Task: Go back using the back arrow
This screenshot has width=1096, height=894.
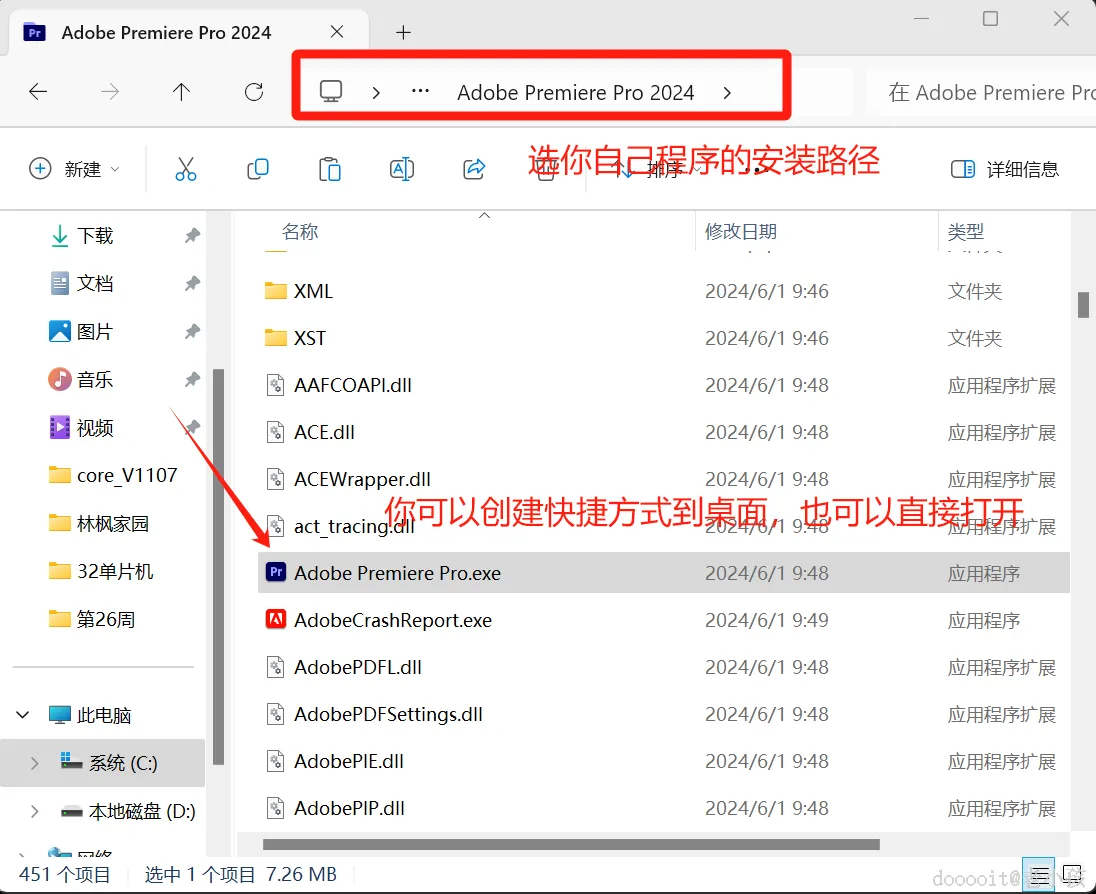Action: (x=38, y=92)
